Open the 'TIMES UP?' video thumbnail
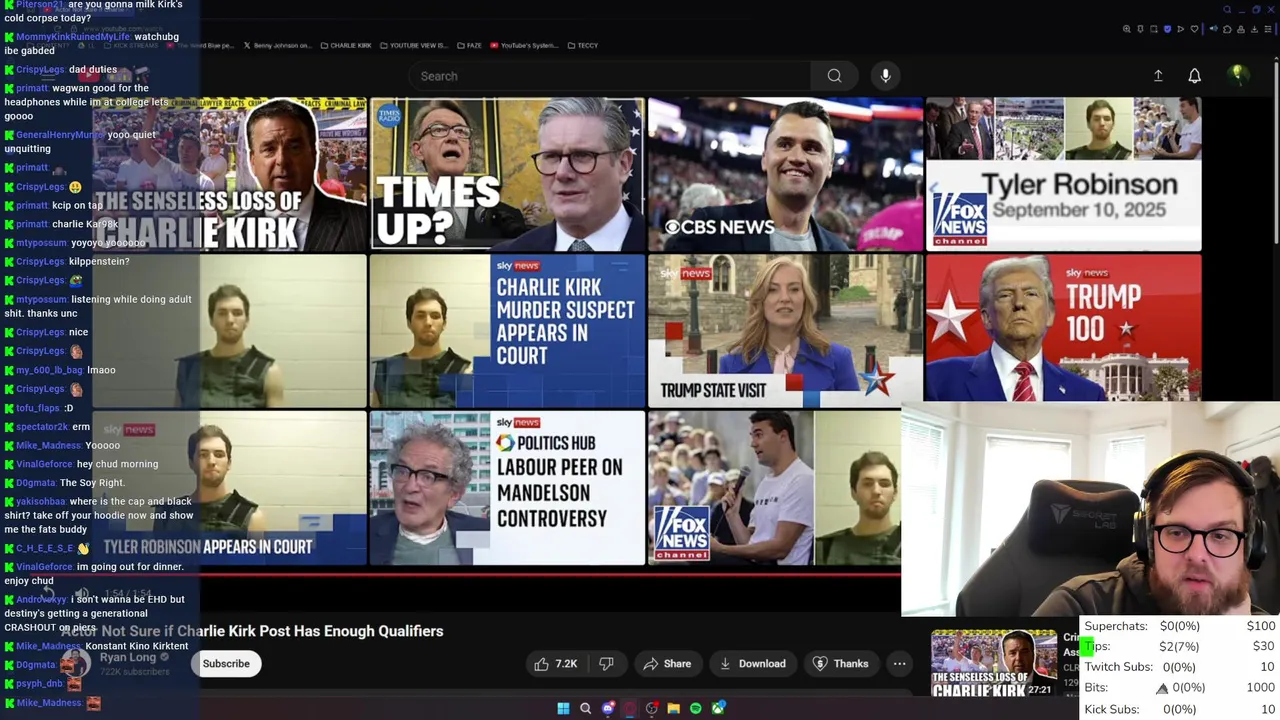 [x=507, y=174]
